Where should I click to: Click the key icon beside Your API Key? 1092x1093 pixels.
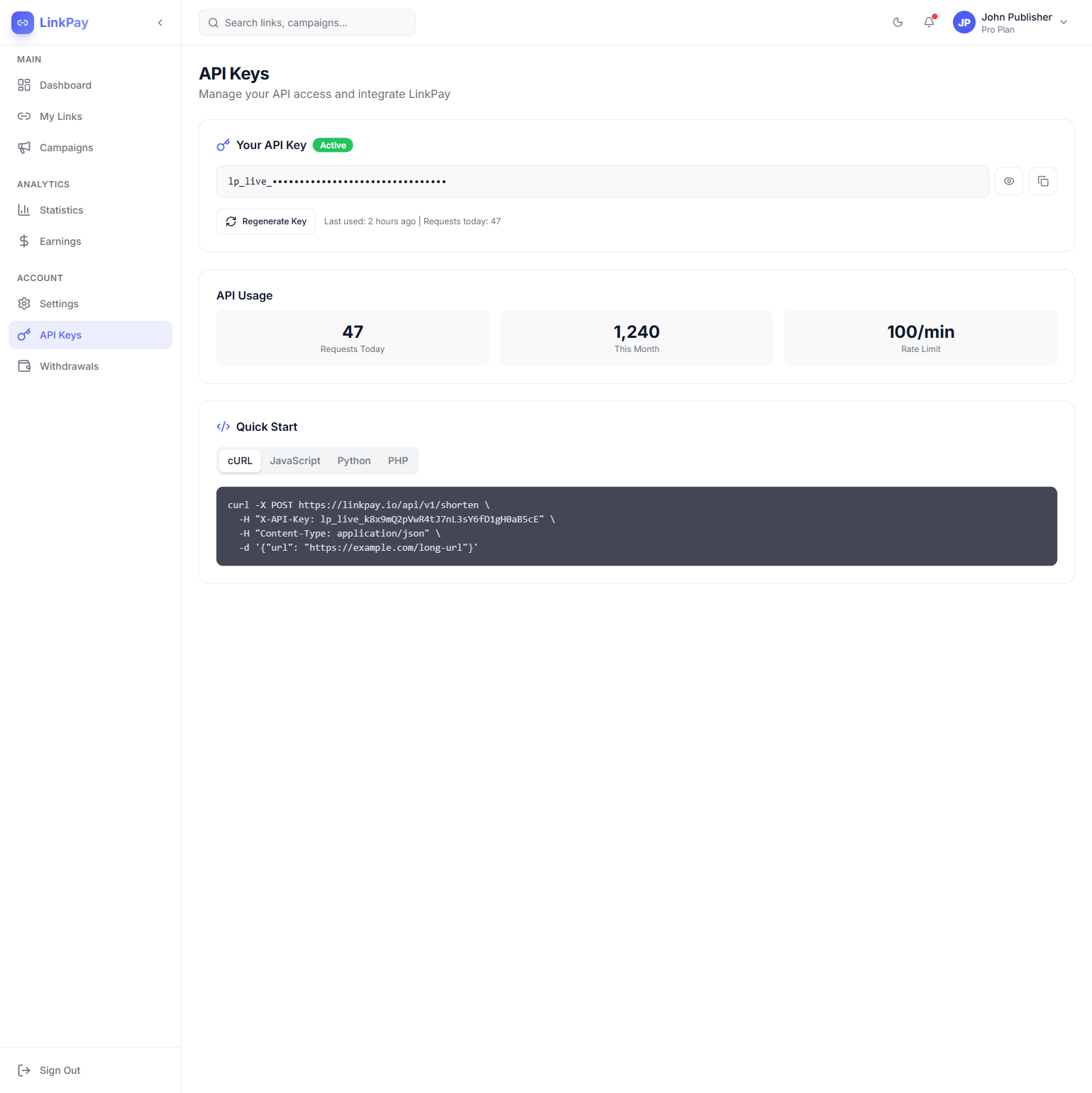click(223, 145)
